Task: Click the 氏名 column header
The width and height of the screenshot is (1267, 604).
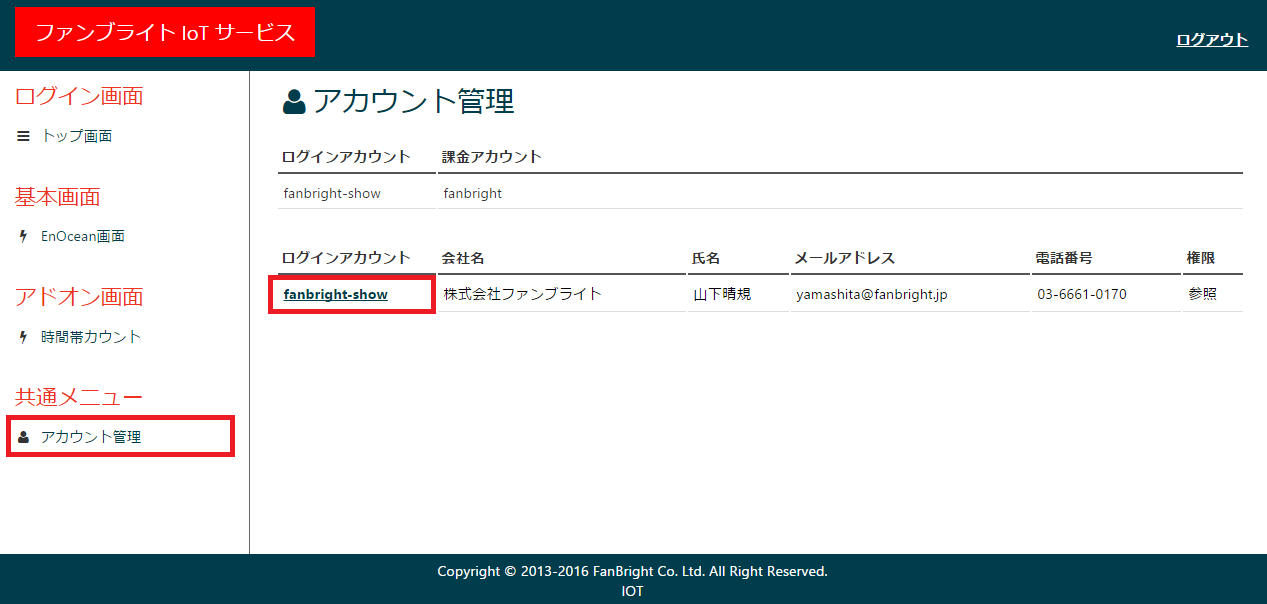Action: [706, 258]
